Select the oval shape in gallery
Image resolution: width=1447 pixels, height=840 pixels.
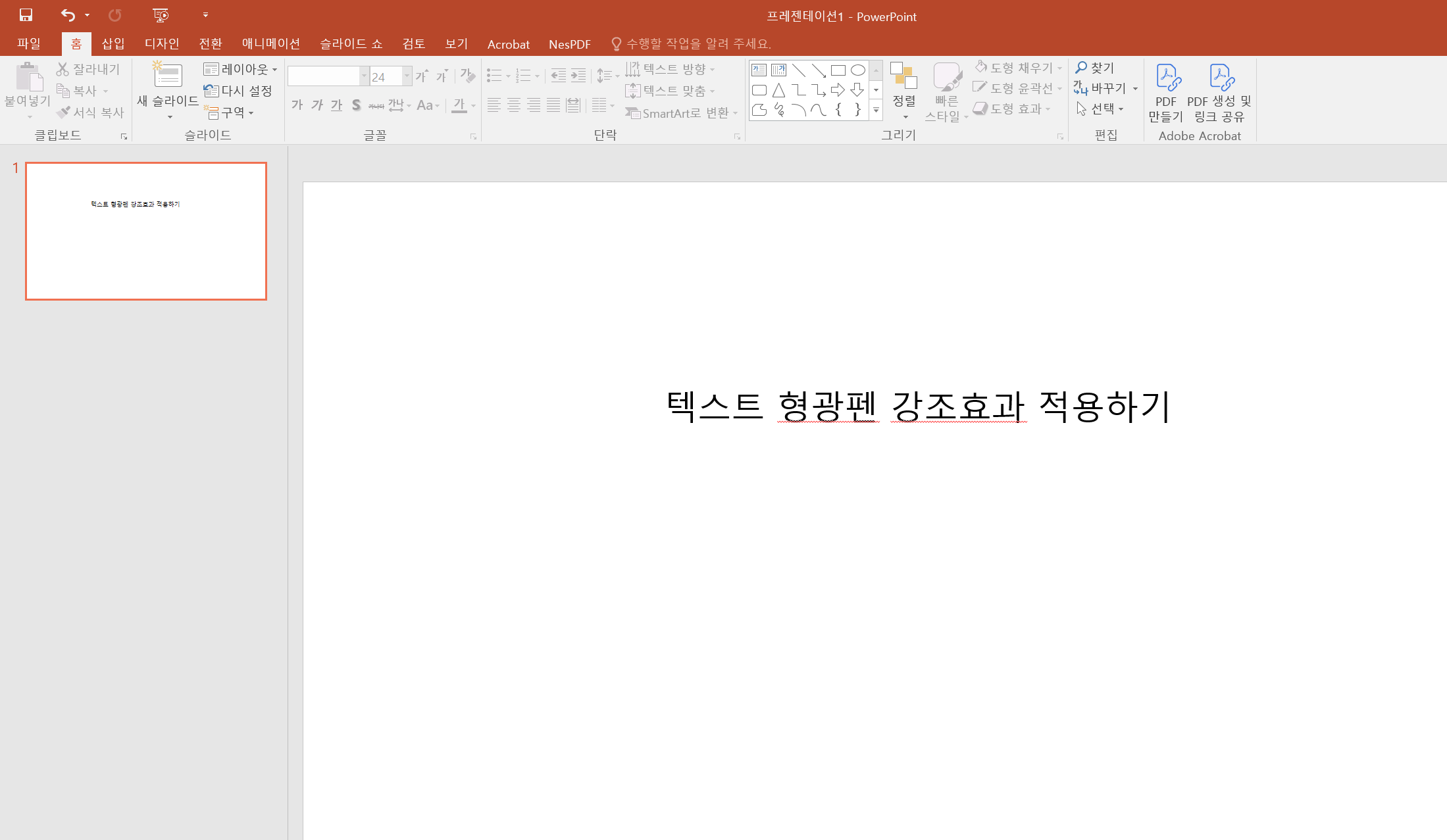pos(857,70)
